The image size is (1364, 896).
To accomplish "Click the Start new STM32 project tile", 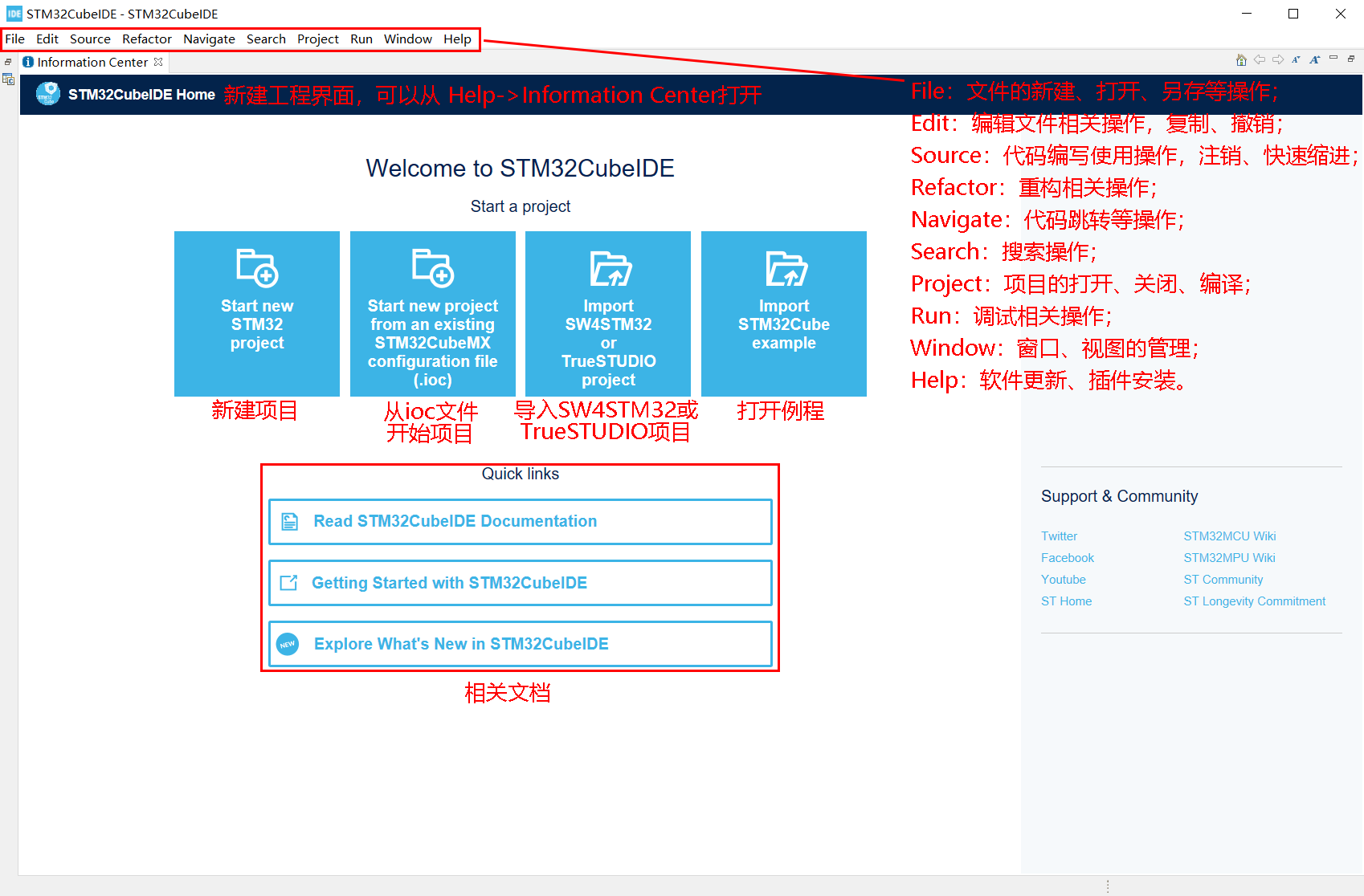I will [257, 314].
